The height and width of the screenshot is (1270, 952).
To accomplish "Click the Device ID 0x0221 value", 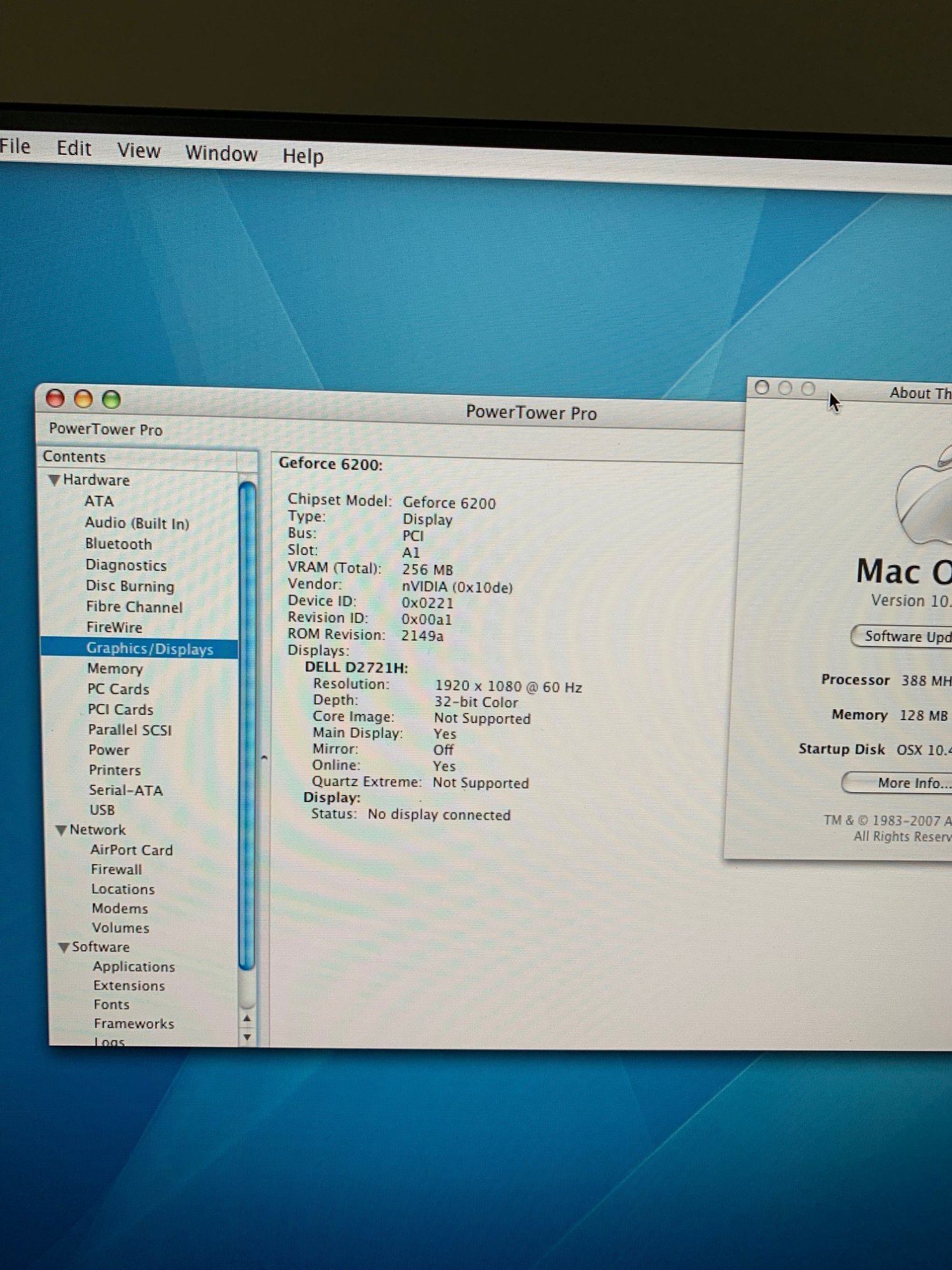I will (427, 603).
